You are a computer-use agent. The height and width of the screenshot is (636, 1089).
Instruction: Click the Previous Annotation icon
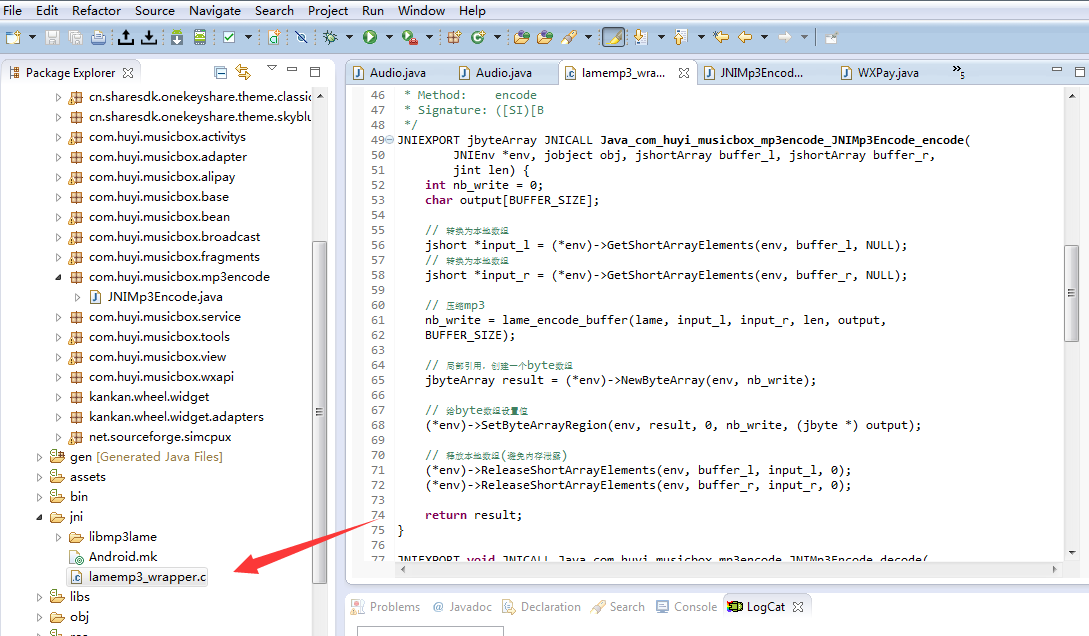tap(681, 37)
